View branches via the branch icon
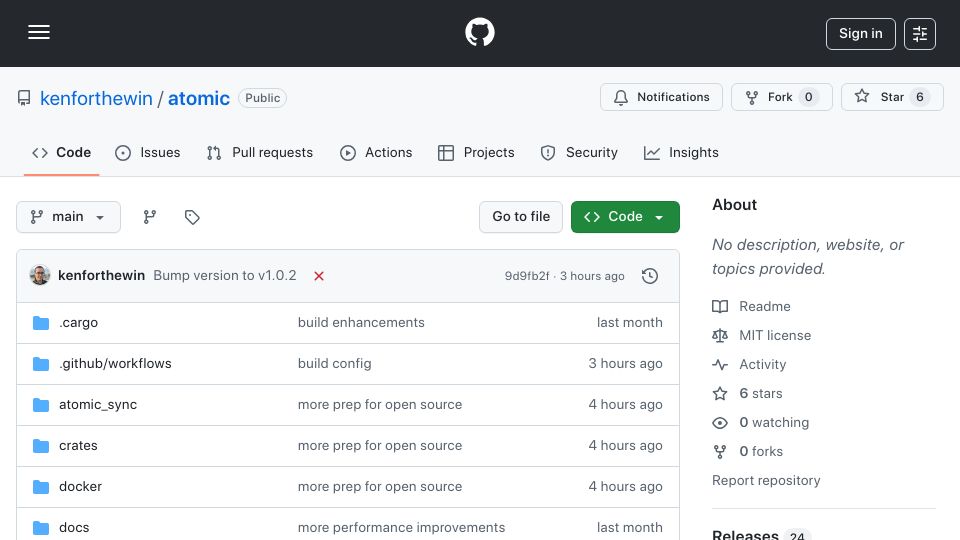960x540 pixels. 150,217
